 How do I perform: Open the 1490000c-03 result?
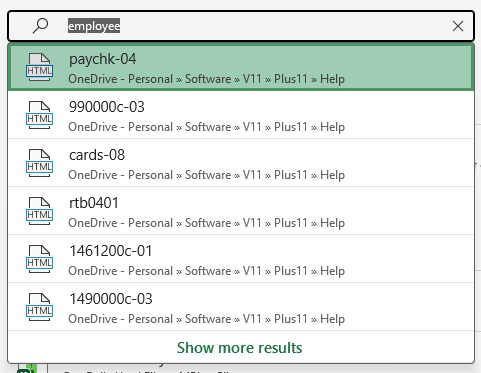pyautogui.click(x=241, y=307)
